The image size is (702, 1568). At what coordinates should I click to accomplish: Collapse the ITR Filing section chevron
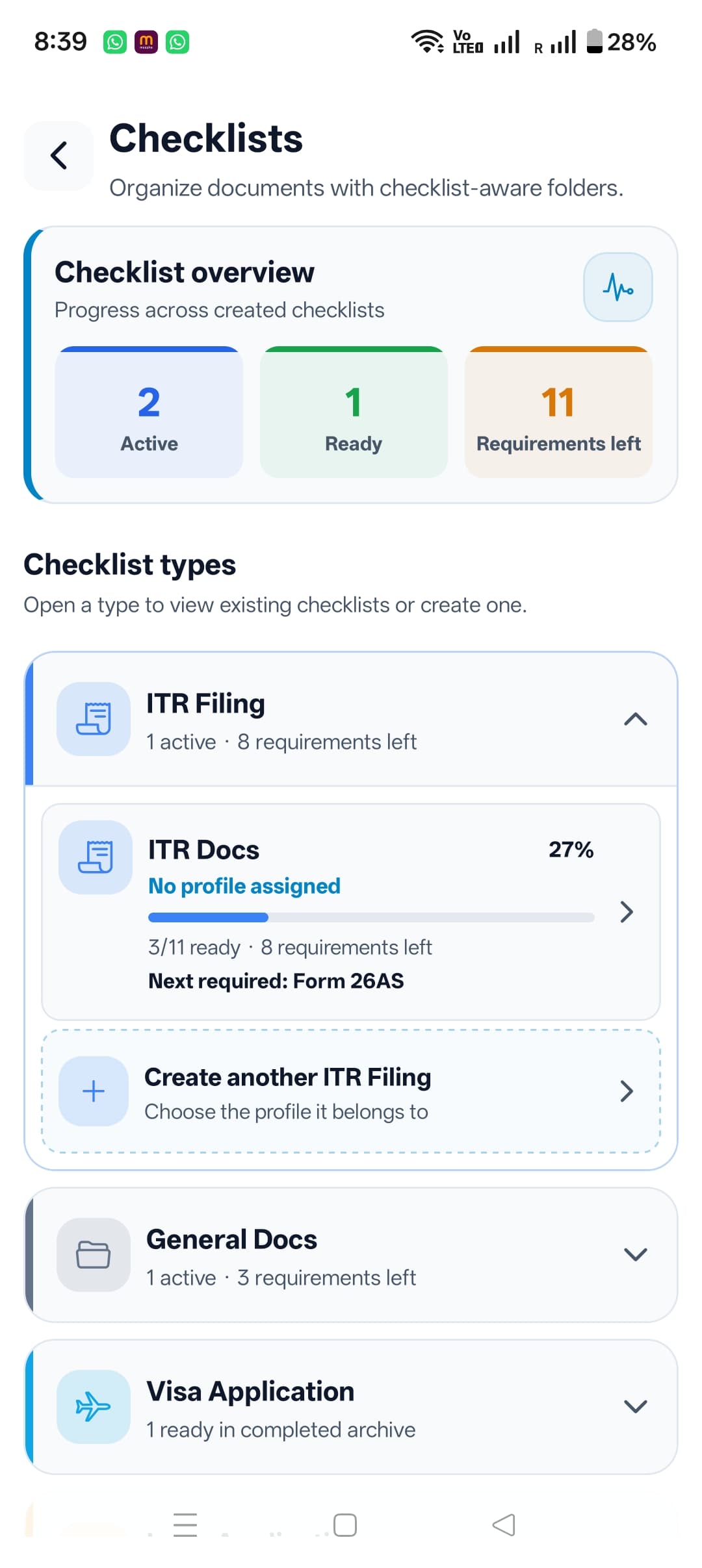(x=635, y=719)
